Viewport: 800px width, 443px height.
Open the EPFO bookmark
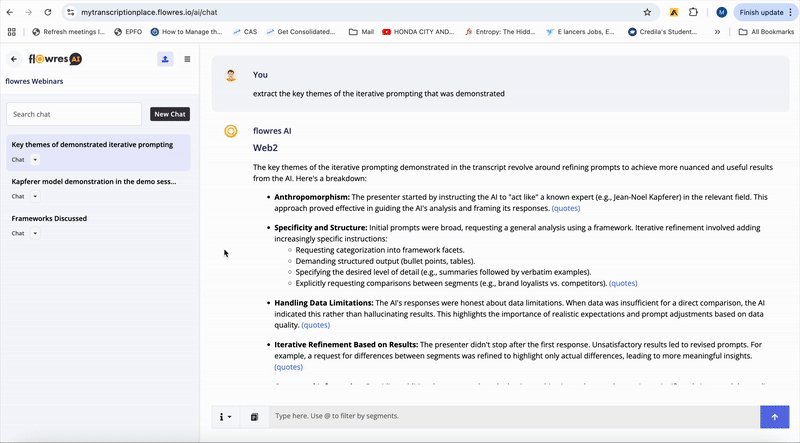pos(128,32)
